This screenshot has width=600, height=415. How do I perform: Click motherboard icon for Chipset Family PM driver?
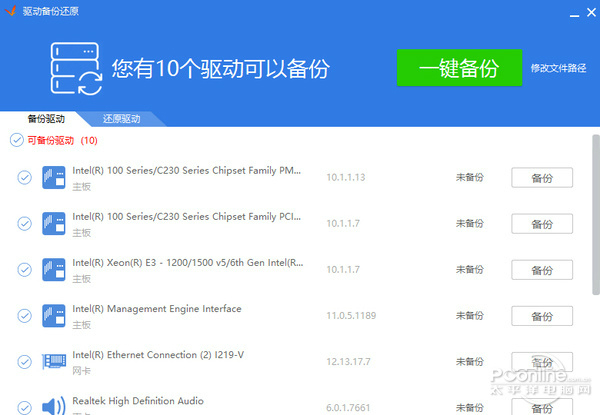[54, 177]
